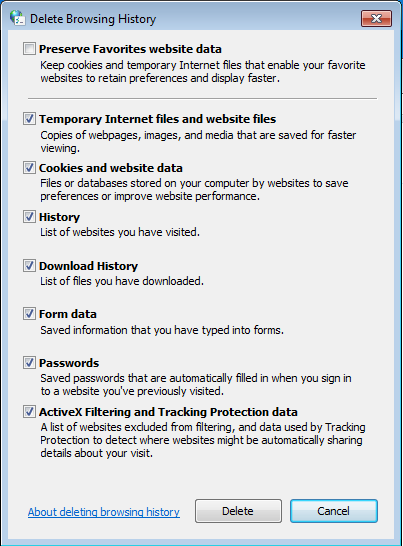403x546 pixels.
Task: Click the 'Preserve Favorites website data' bold label
Action: (130, 49)
